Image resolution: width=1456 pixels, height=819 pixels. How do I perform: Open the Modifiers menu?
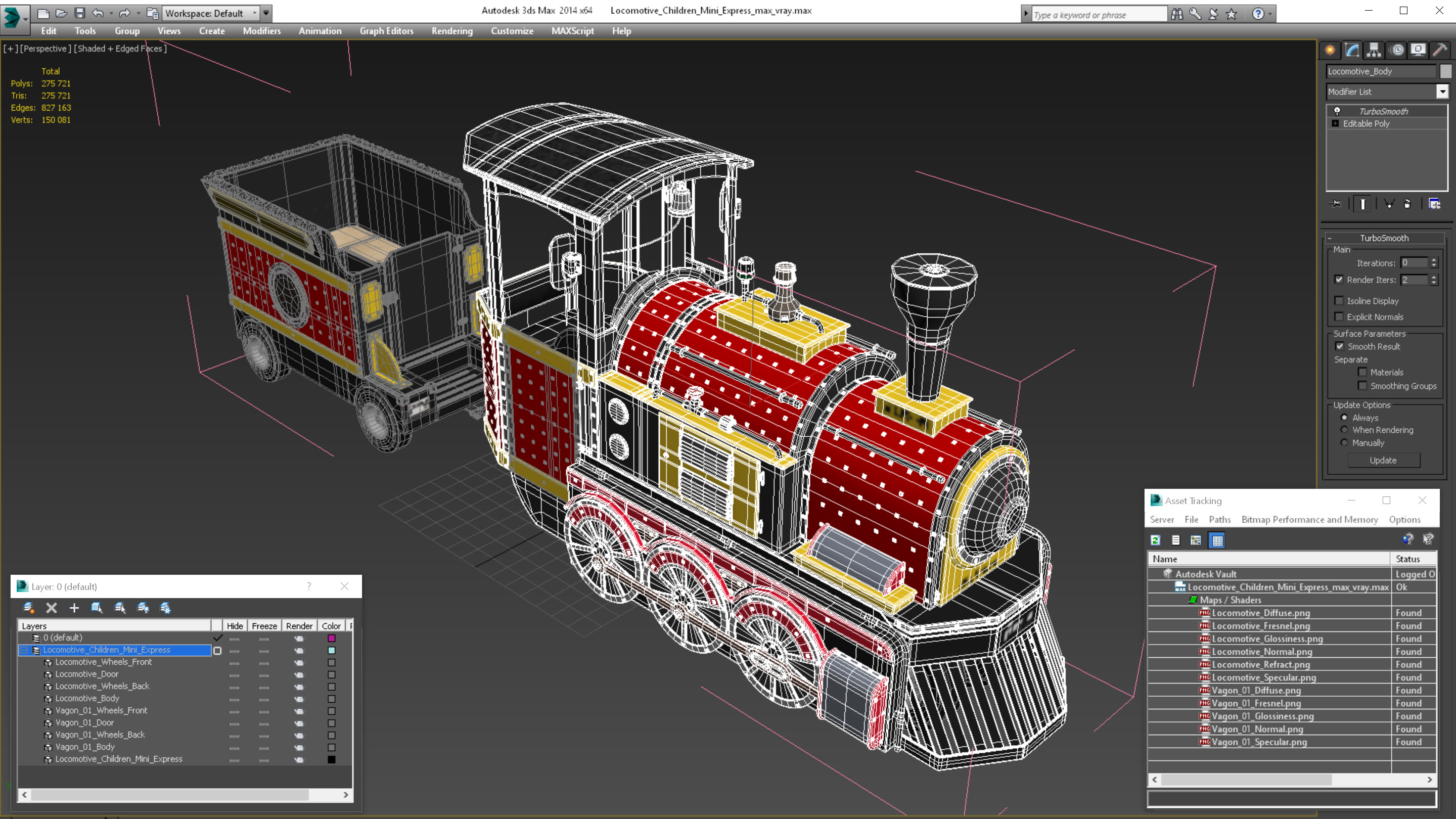point(262,31)
